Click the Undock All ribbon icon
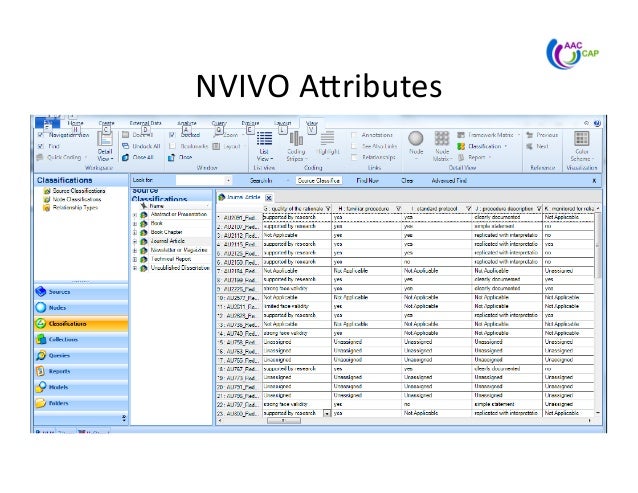The height and width of the screenshot is (493, 638). click(126, 146)
